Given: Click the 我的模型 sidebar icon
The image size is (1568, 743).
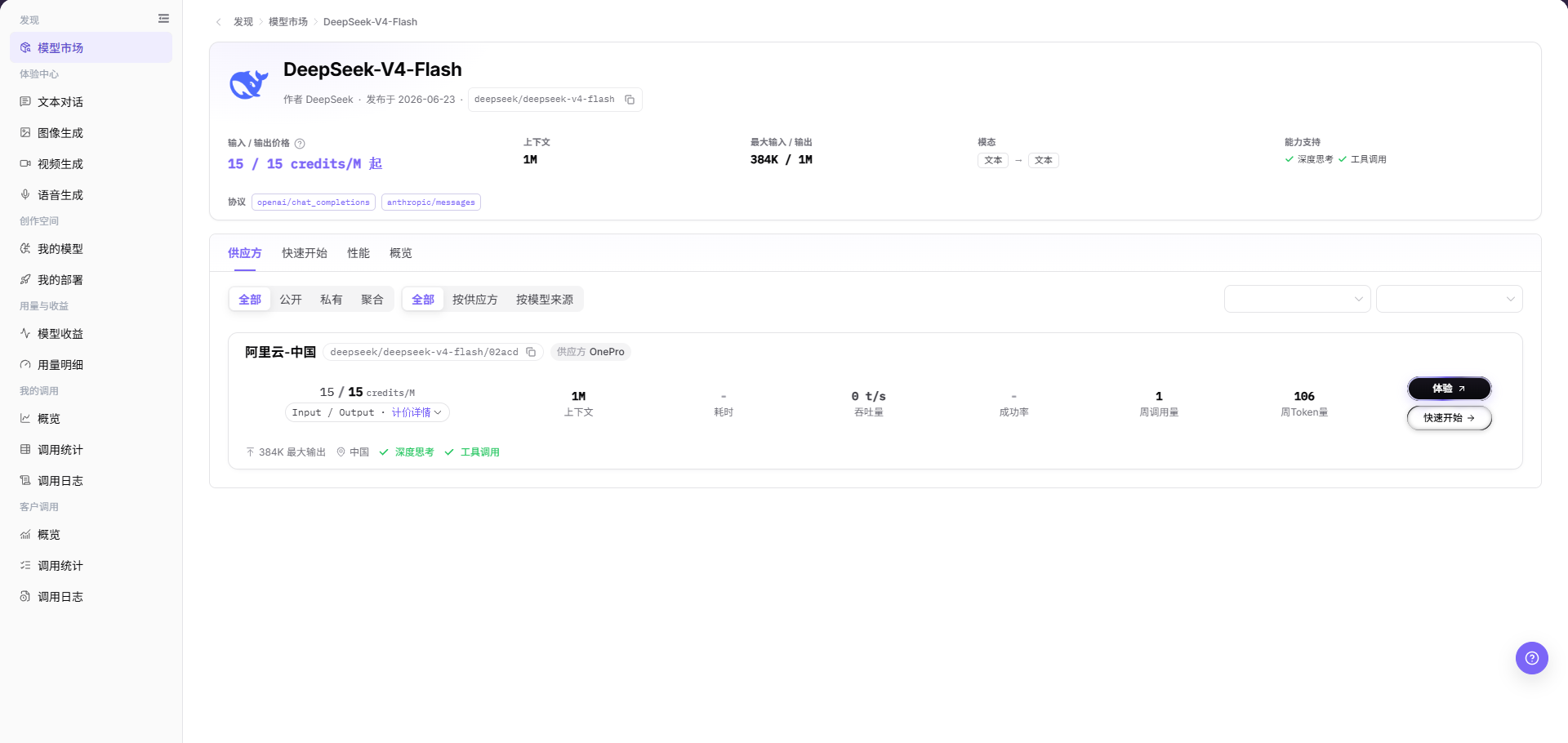Looking at the screenshot, I should [25, 249].
